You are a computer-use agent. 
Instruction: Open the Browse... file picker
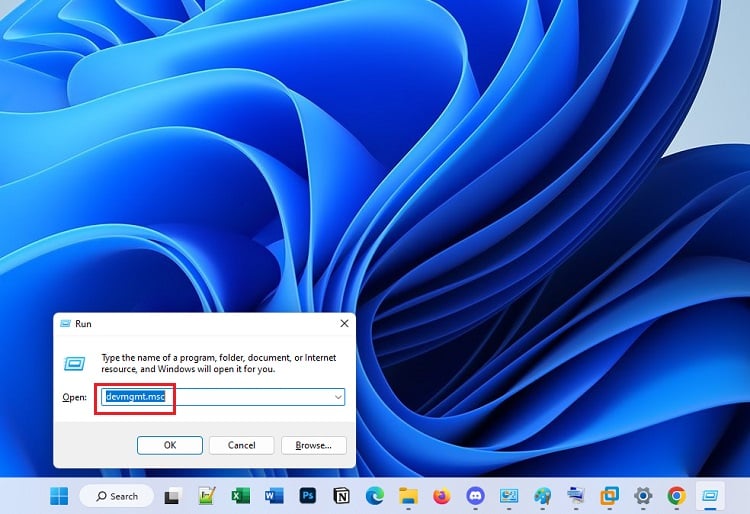[314, 445]
